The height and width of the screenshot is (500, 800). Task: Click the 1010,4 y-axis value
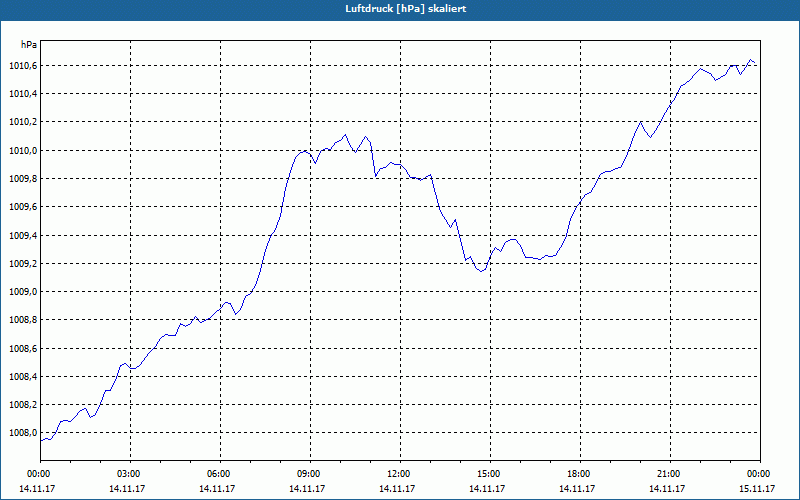point(22,94)
